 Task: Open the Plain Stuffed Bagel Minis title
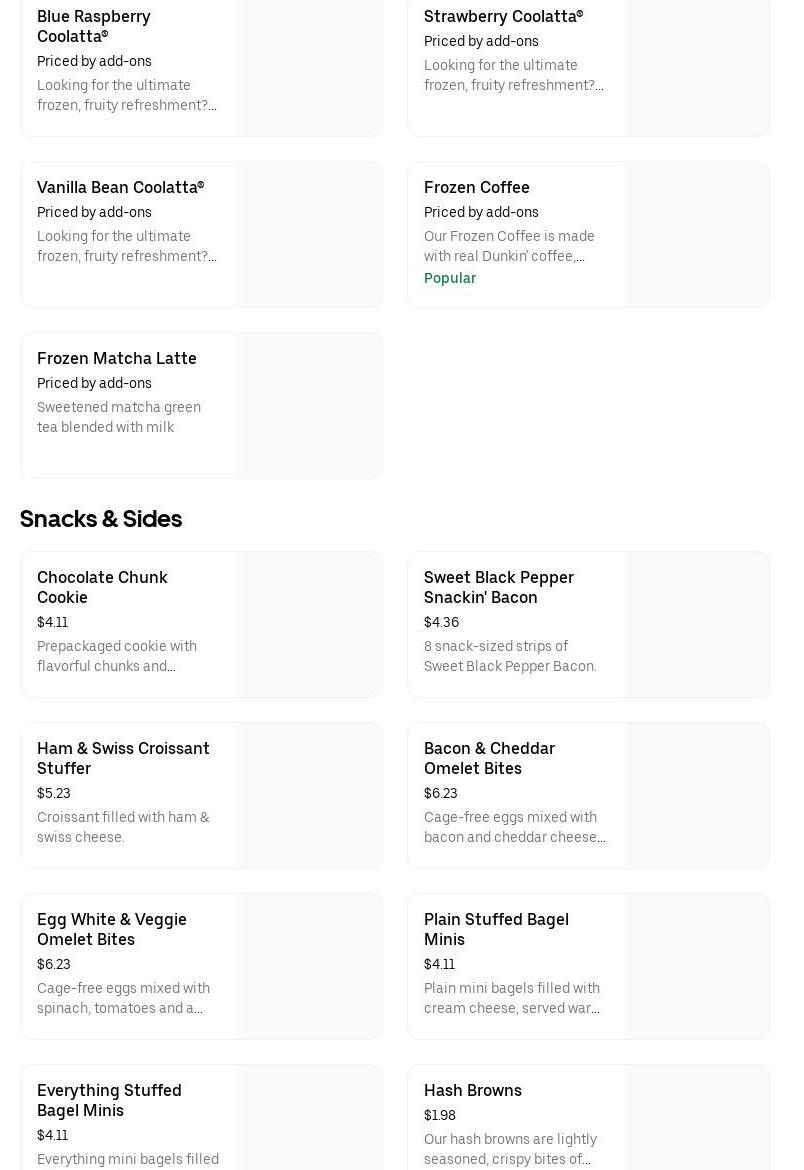[496, 929]
